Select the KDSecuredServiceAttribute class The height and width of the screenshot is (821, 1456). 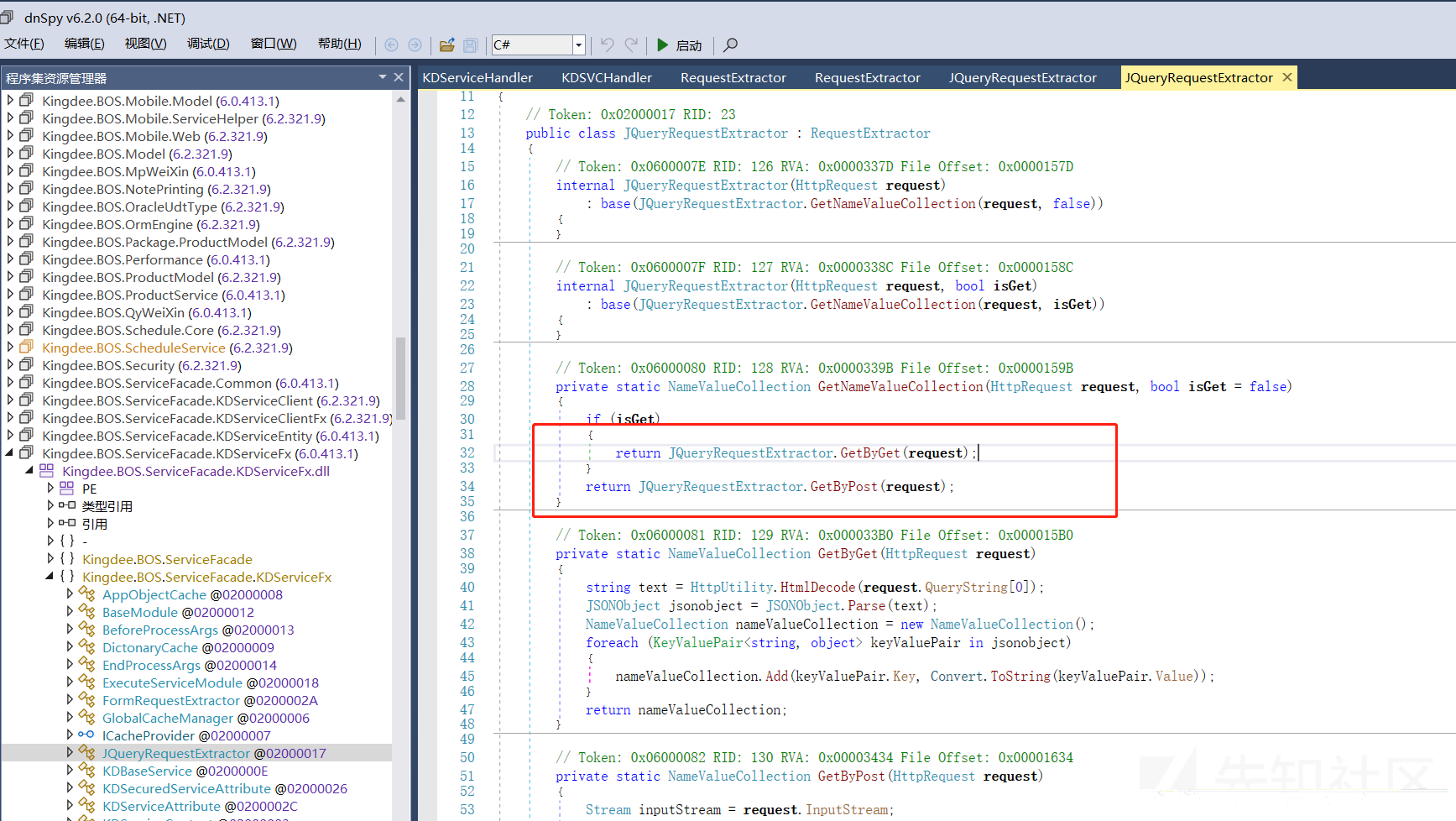pos(225,788)
